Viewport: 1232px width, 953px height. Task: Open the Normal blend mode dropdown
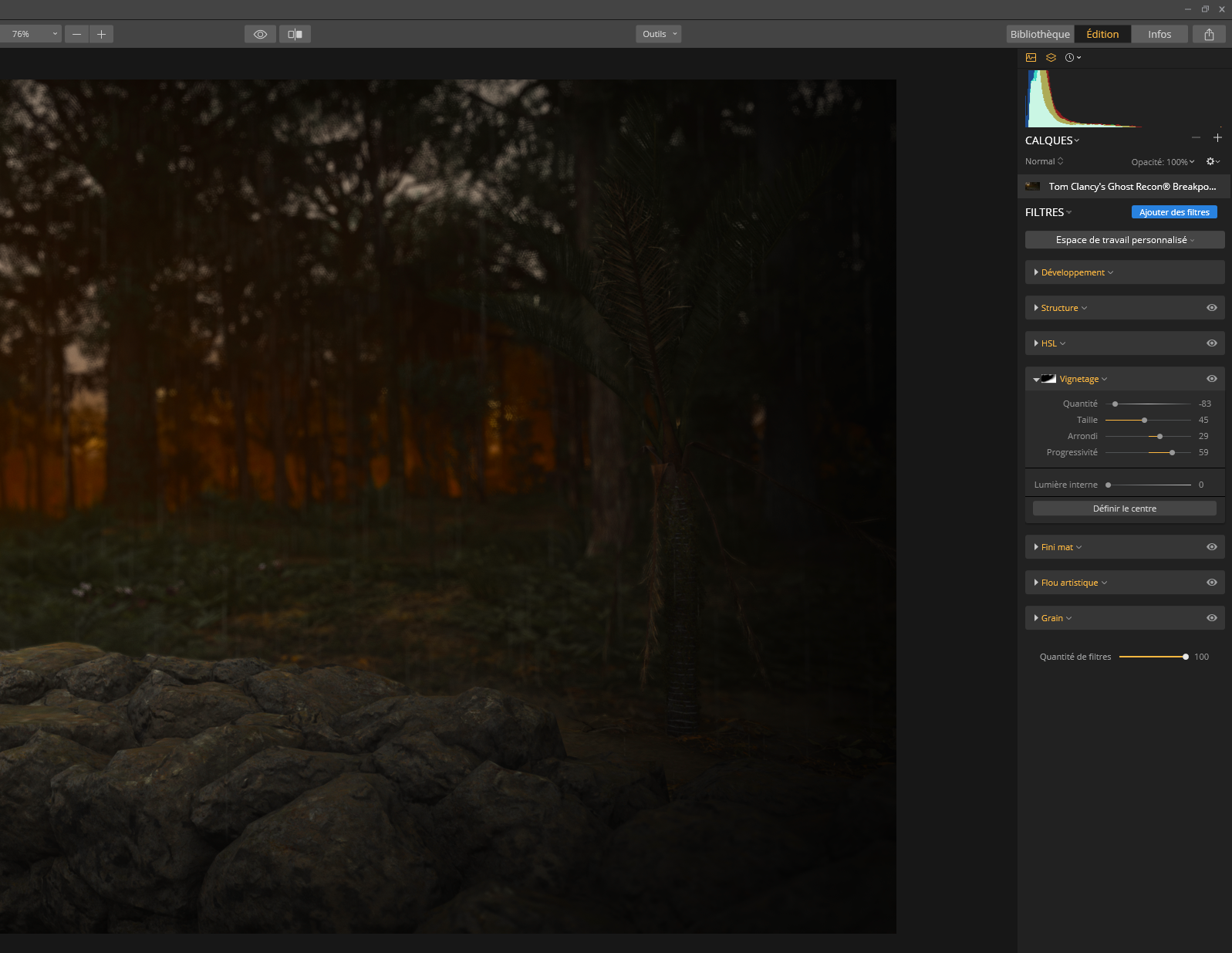[x=1044, y=161]
